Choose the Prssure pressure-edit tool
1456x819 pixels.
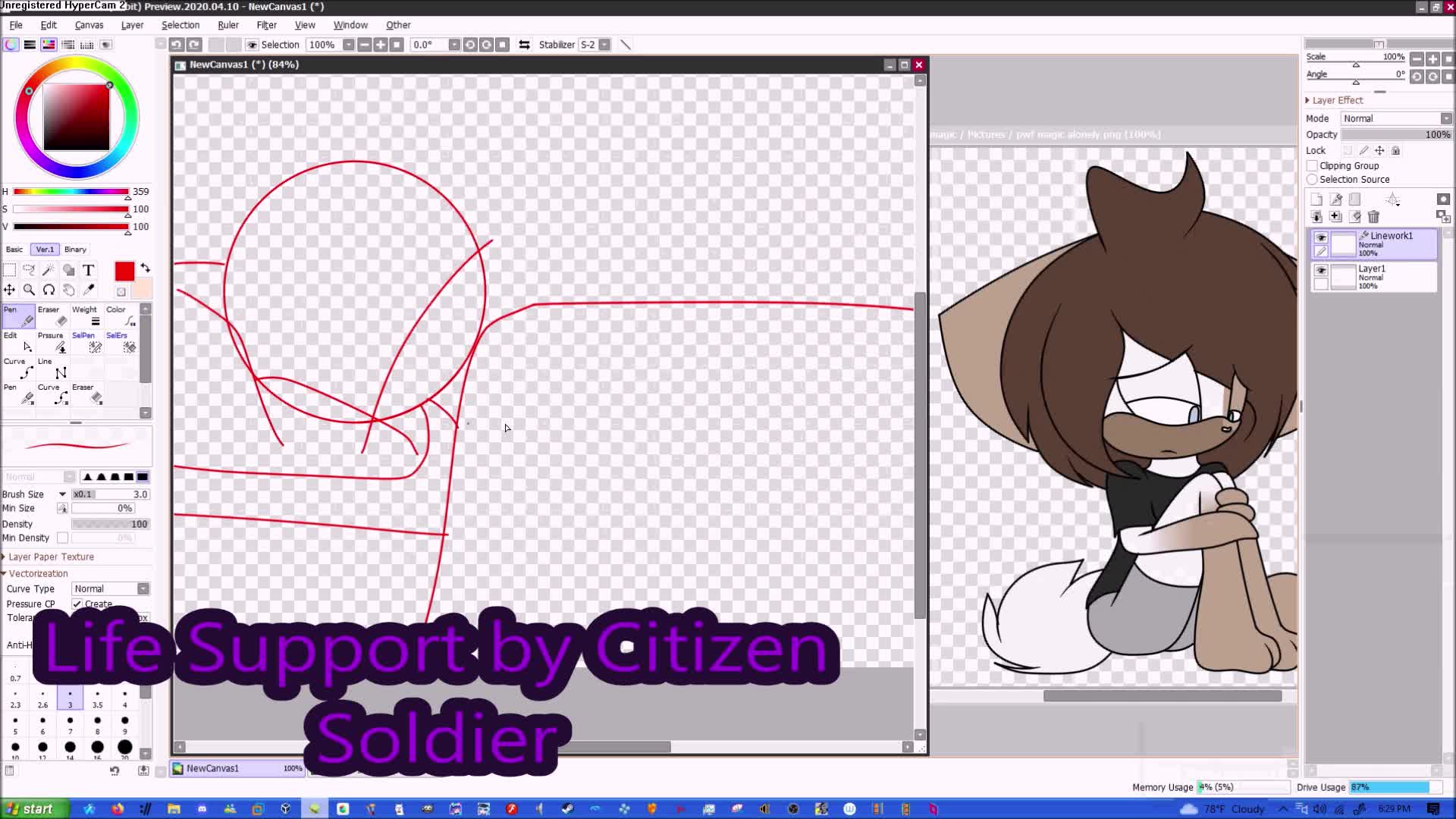[52, 342]
